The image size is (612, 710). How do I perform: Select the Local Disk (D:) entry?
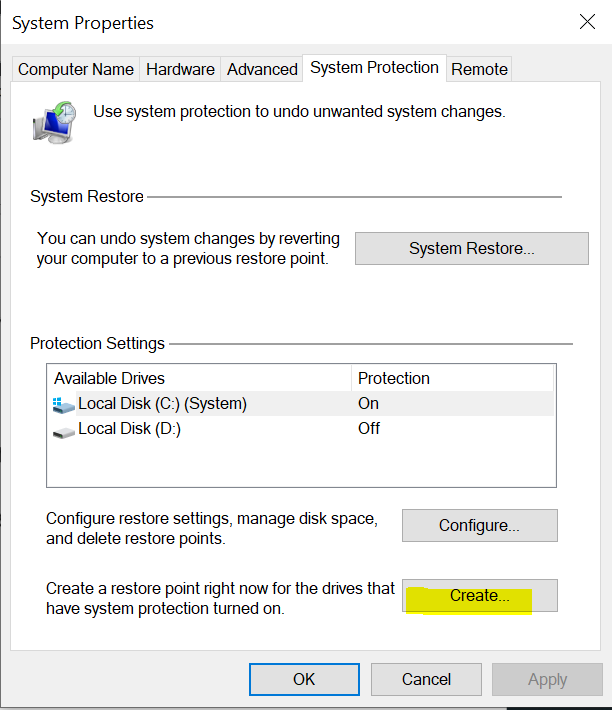point(129,429)
